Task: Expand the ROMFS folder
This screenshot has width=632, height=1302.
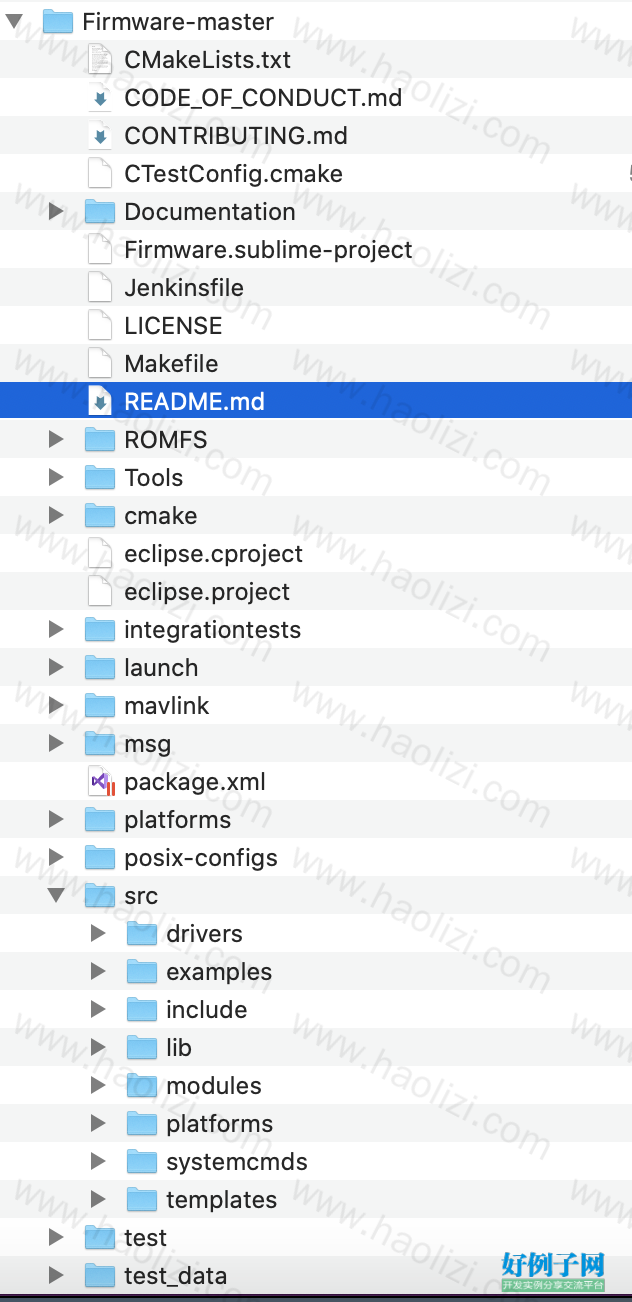Action: 56,440
